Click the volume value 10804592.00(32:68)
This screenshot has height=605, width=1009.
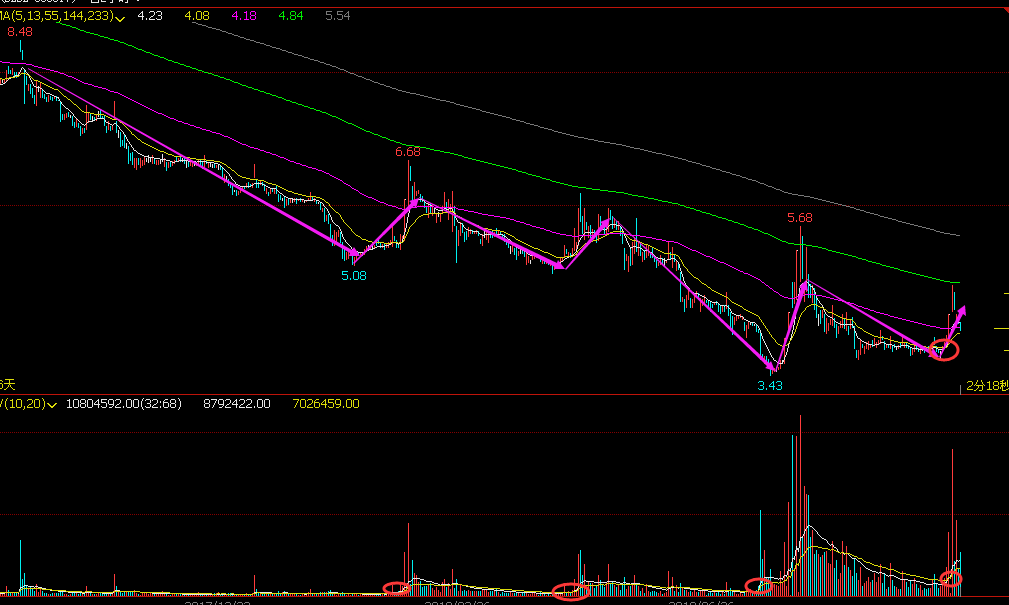coord(124,404)
